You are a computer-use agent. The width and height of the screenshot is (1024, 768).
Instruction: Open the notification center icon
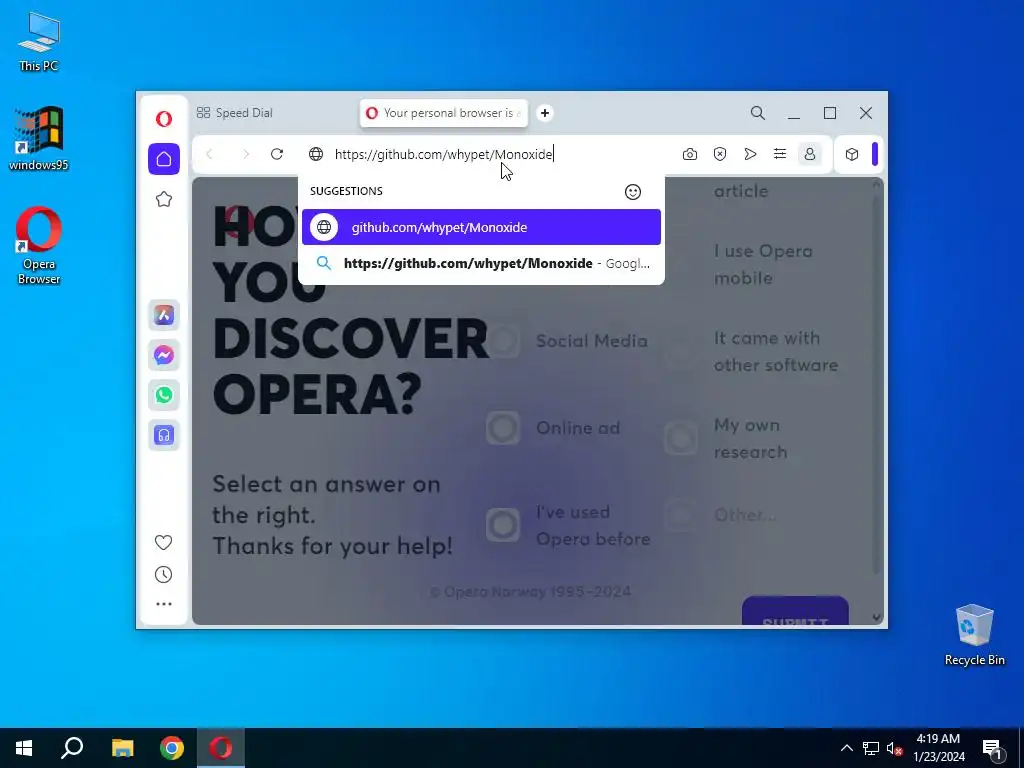point(991,748)
